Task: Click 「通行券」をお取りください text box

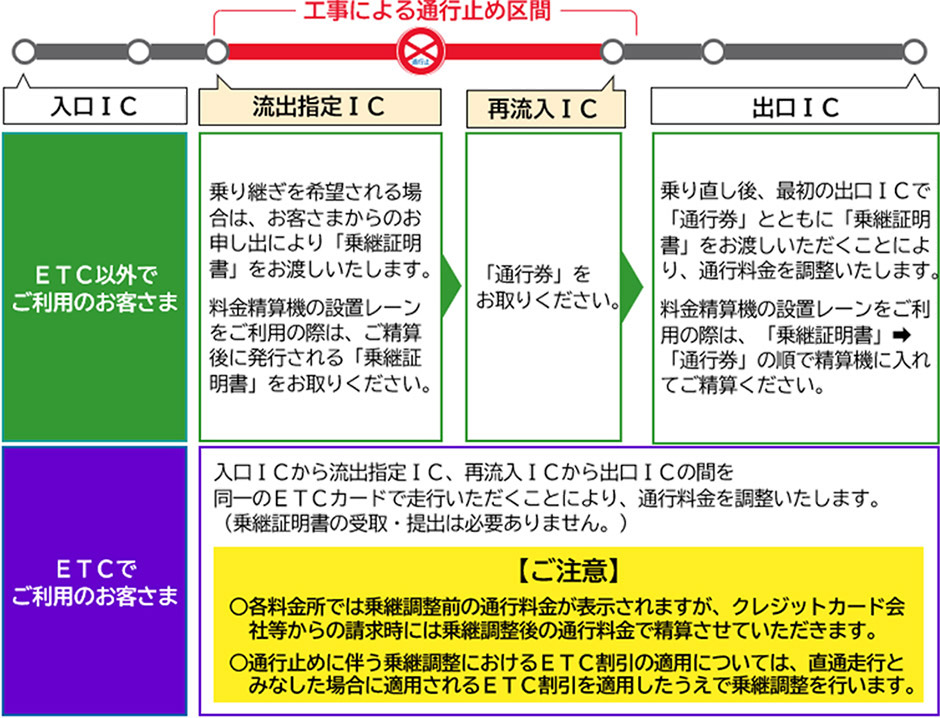Action: point(543,287)
